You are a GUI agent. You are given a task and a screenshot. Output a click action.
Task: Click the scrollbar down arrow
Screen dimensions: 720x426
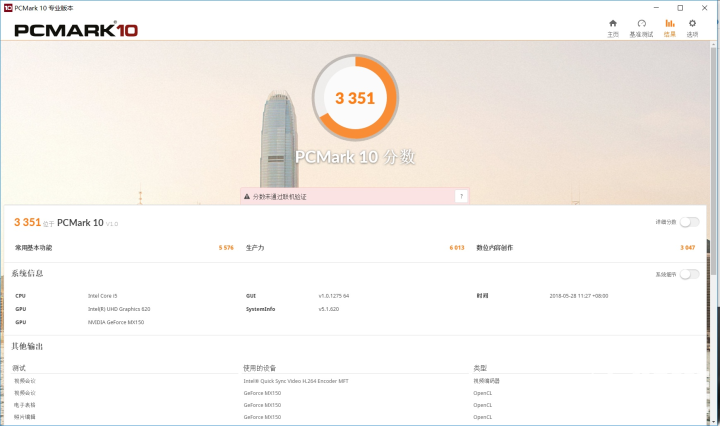[714, 421]
